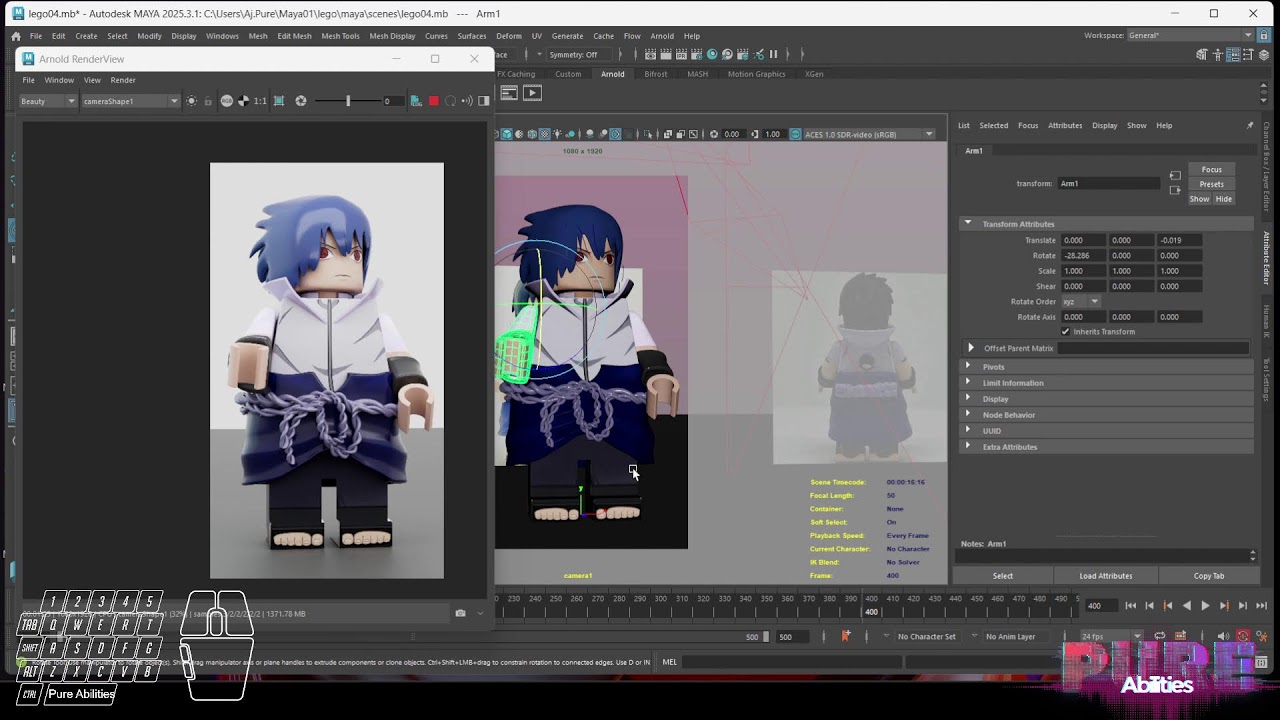Viewport: 1280px width, 720px height.
Task: Jump to start of playback range
Action: [x=1131, y=606]
